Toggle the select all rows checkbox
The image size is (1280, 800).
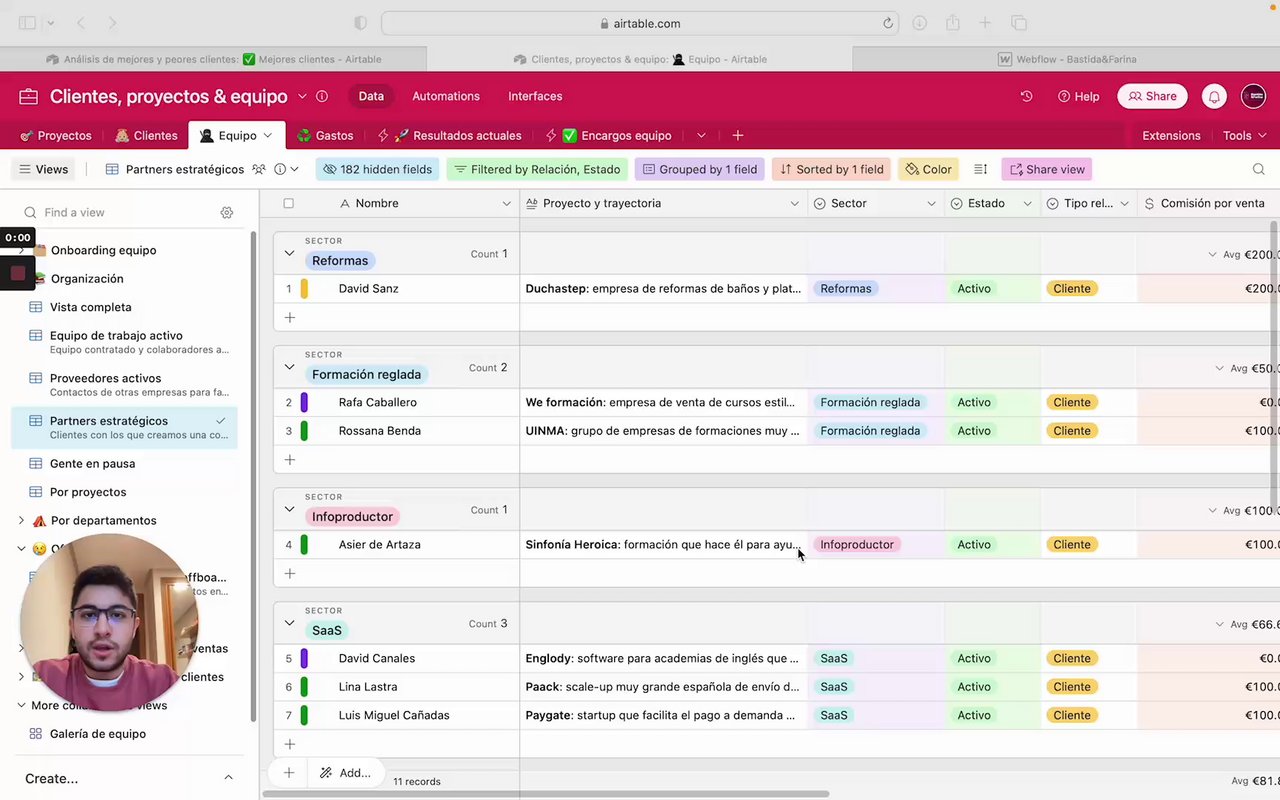click(x=288, y=203)
